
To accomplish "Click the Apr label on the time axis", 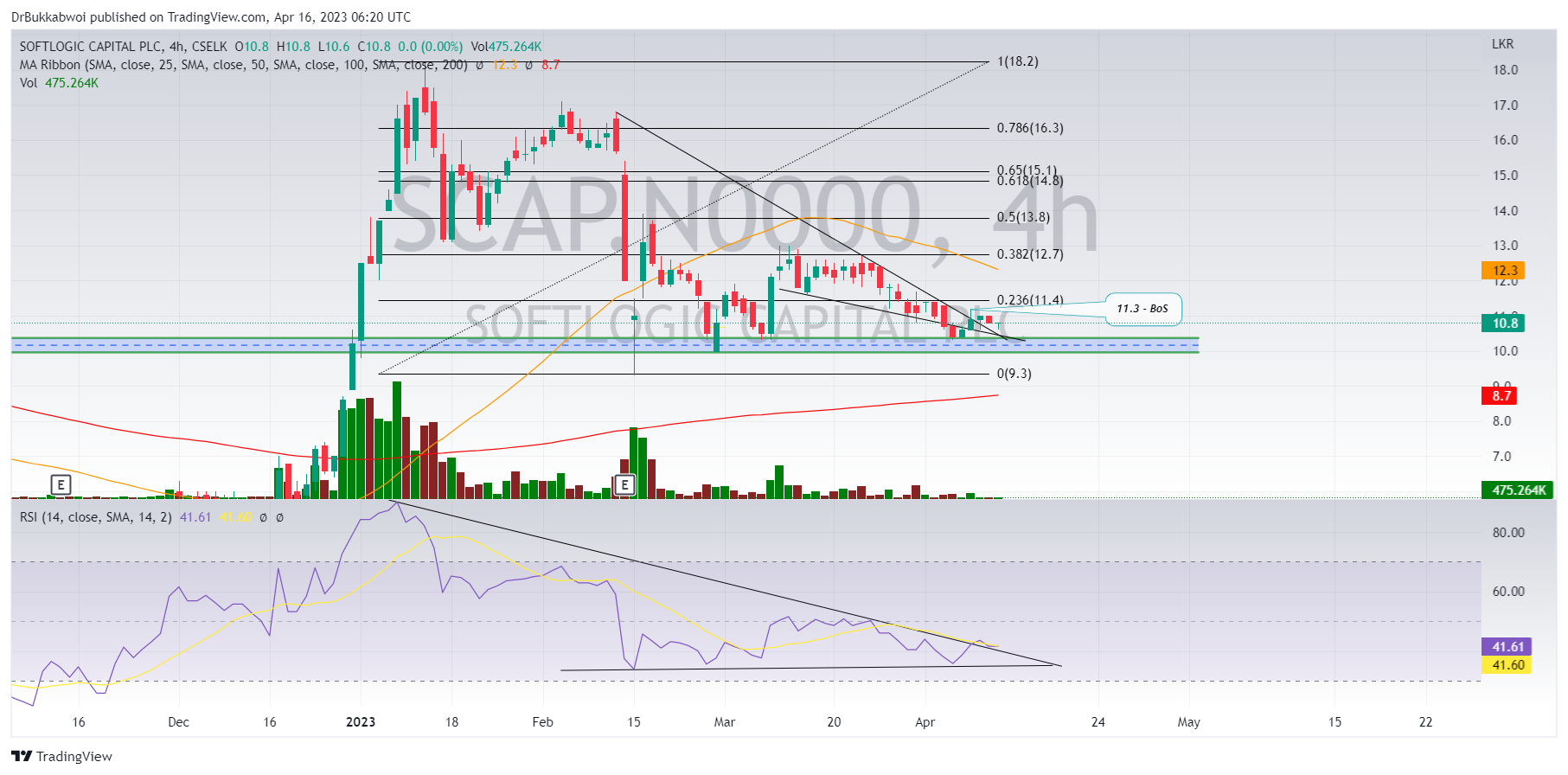I will click(925, 722).
